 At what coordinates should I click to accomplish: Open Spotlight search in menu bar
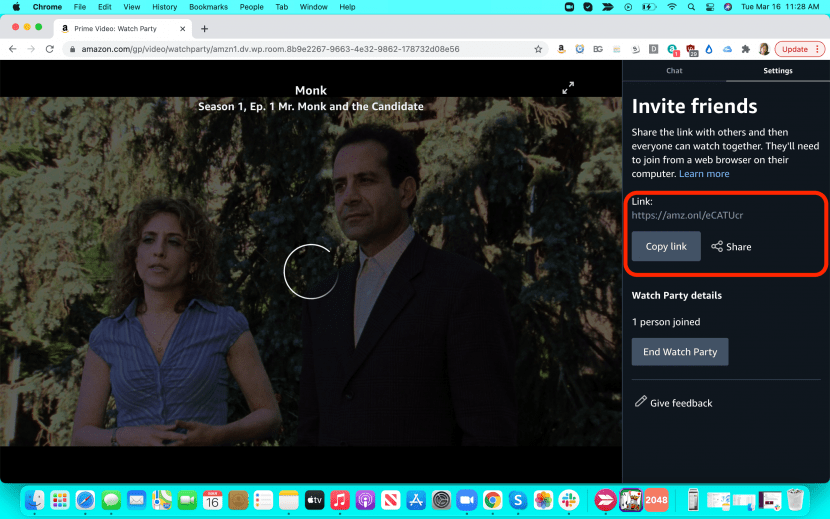coord(691,7)
